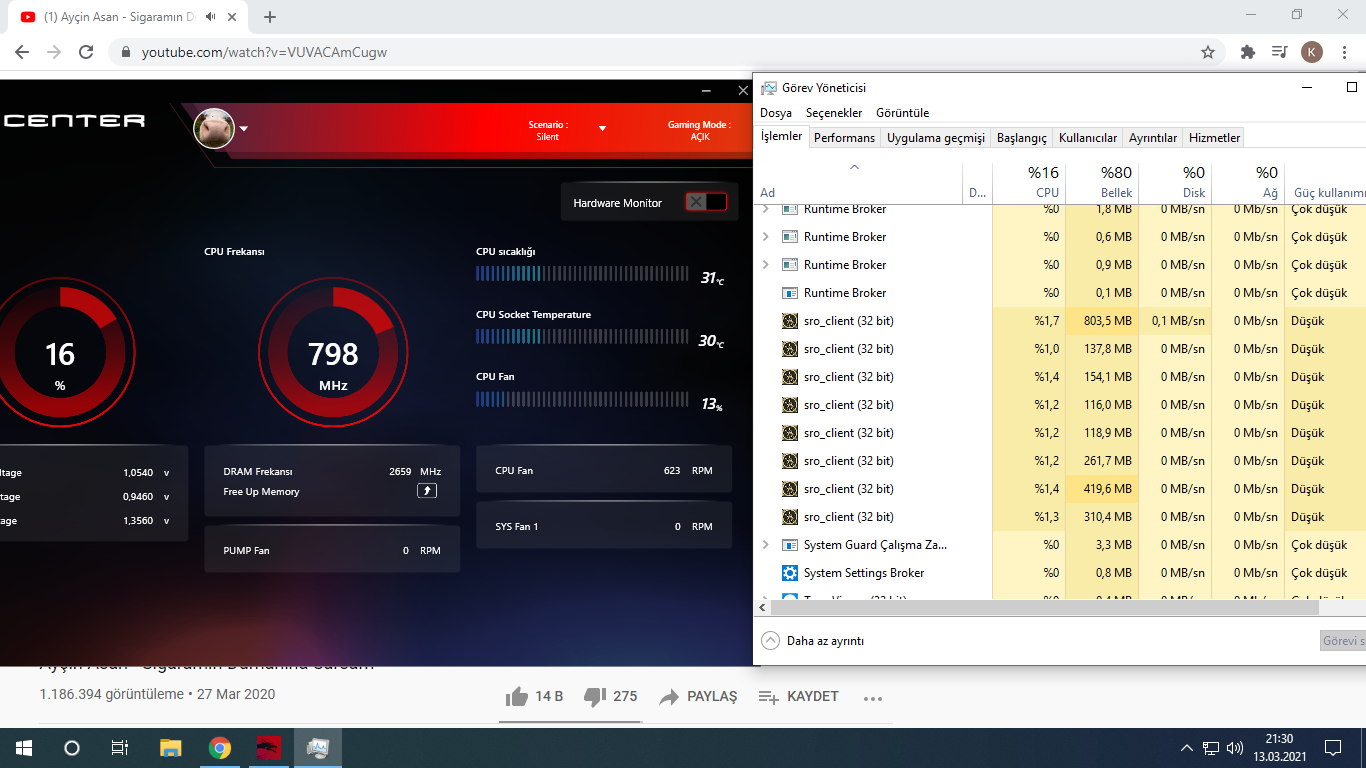1366x768 pixels.
Task: Open the Hizmetler tab
Action: click(1214, 138)
